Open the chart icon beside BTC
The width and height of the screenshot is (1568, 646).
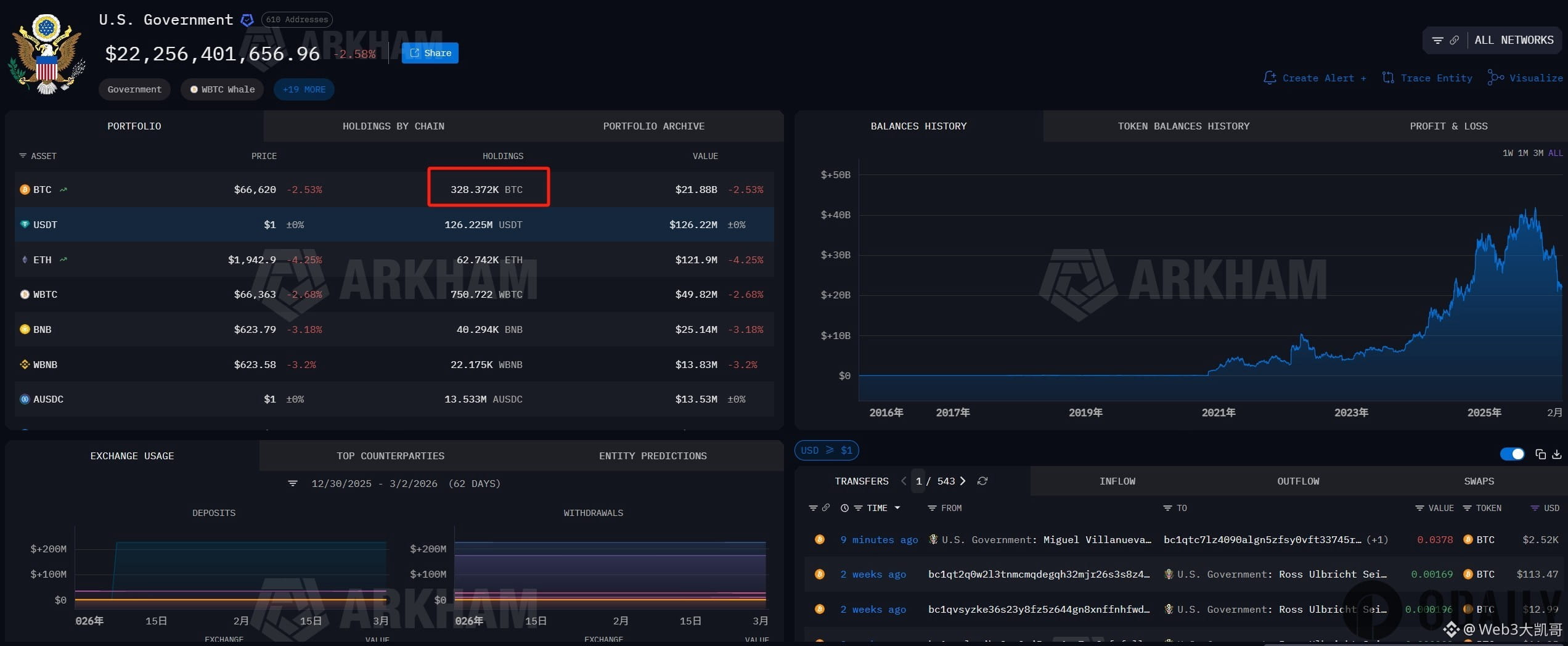[63, 190]
